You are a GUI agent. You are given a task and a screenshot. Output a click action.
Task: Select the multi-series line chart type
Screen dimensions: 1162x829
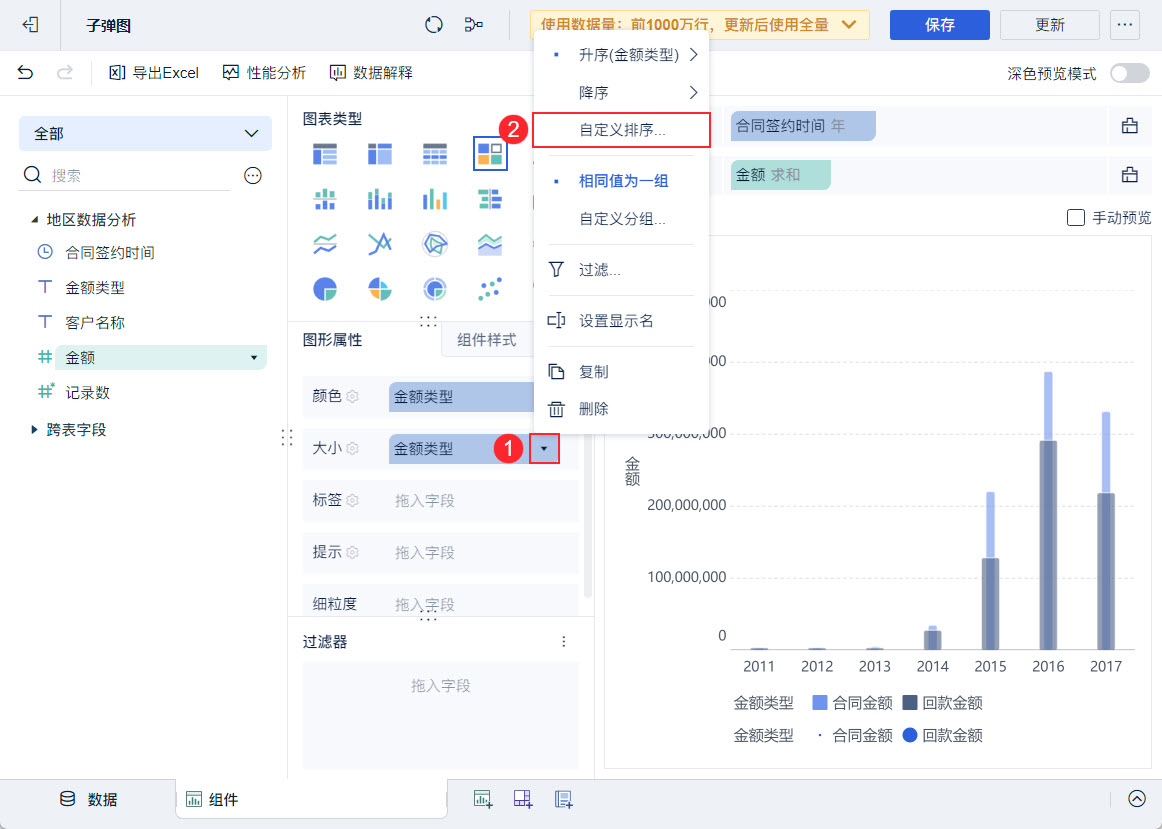pyautogui.click(x=379, y=244)
